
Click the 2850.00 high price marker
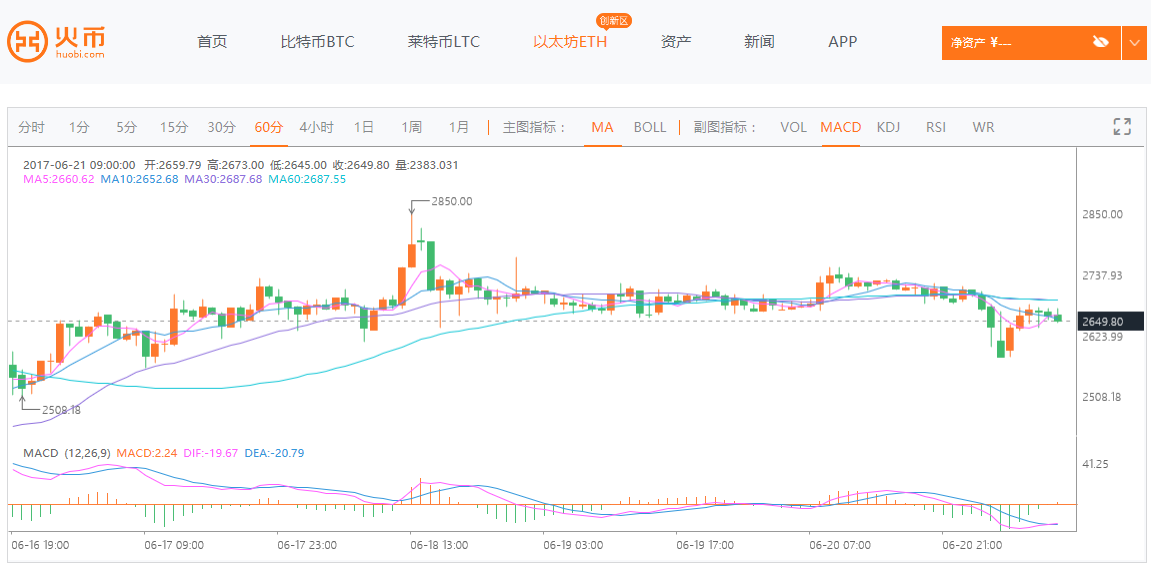(451, 201)
